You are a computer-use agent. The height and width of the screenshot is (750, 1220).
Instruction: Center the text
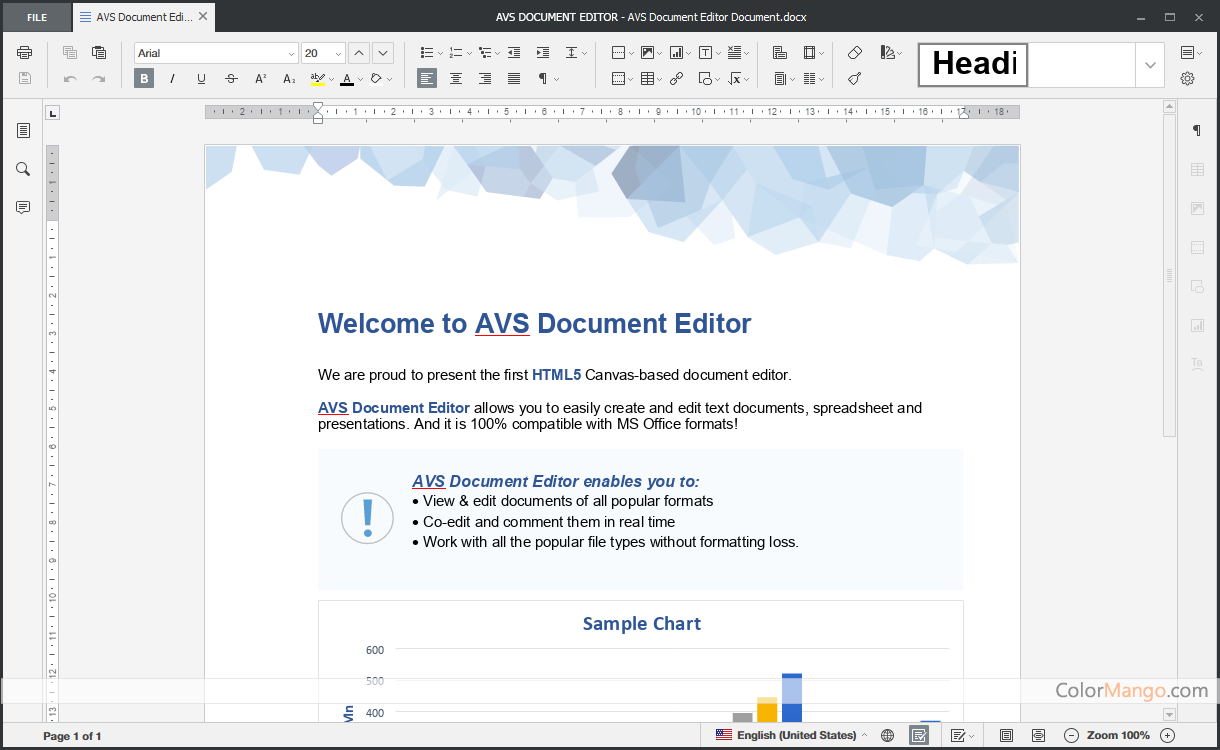(456, 78)
